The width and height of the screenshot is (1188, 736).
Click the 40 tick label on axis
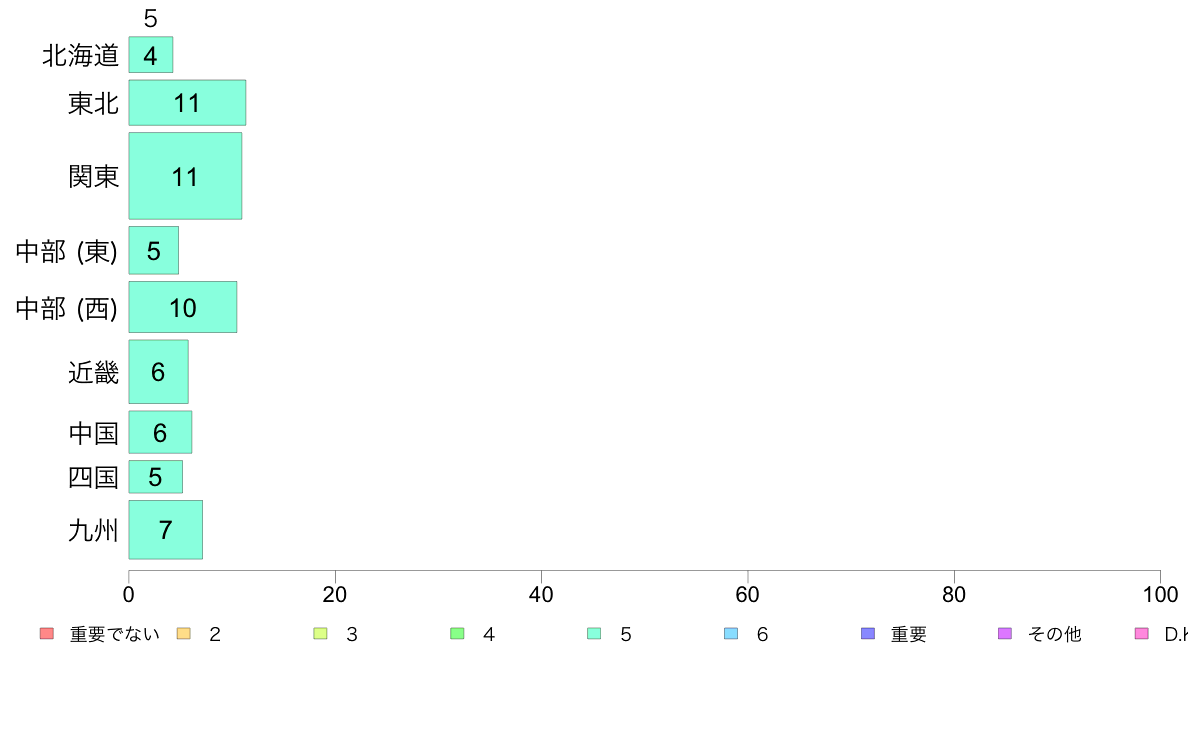pos(541,594)
